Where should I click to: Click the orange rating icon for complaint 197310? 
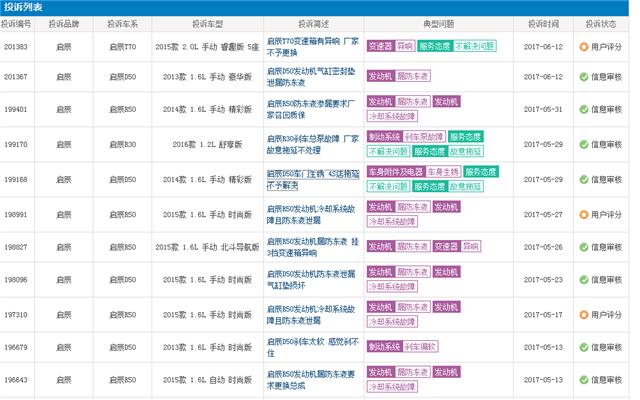click(x=584, y=315)
